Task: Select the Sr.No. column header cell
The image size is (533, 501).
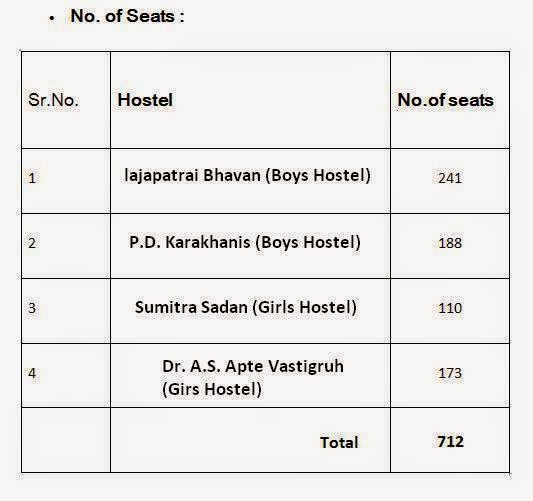Action: tap(66, 100)
